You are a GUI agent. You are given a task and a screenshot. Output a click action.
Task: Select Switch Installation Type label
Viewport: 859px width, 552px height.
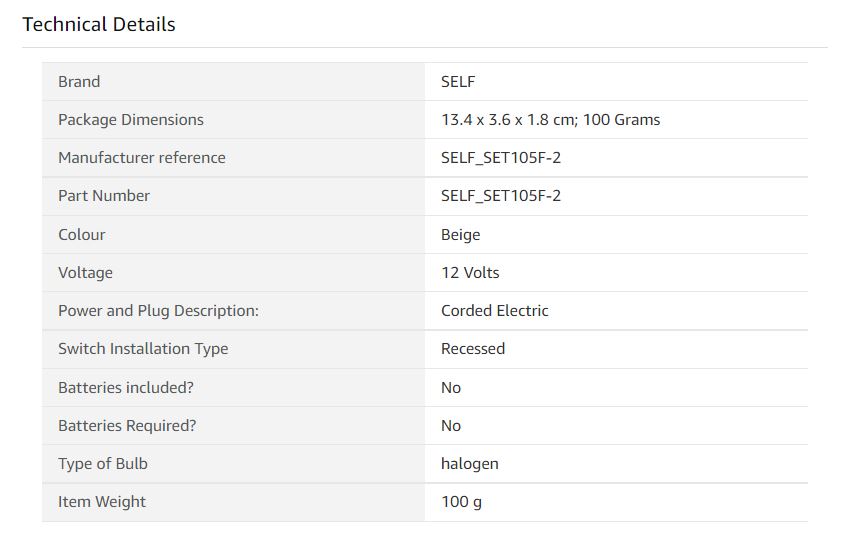pyautogui.click(x=143, y=349)
